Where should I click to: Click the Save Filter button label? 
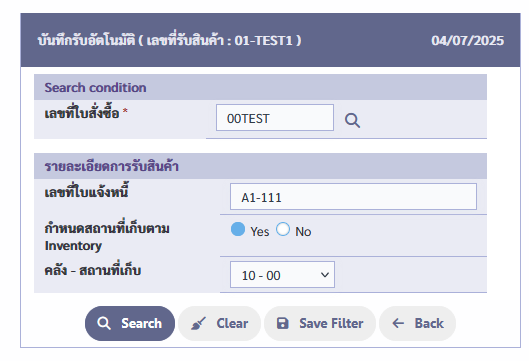[331, 323]
